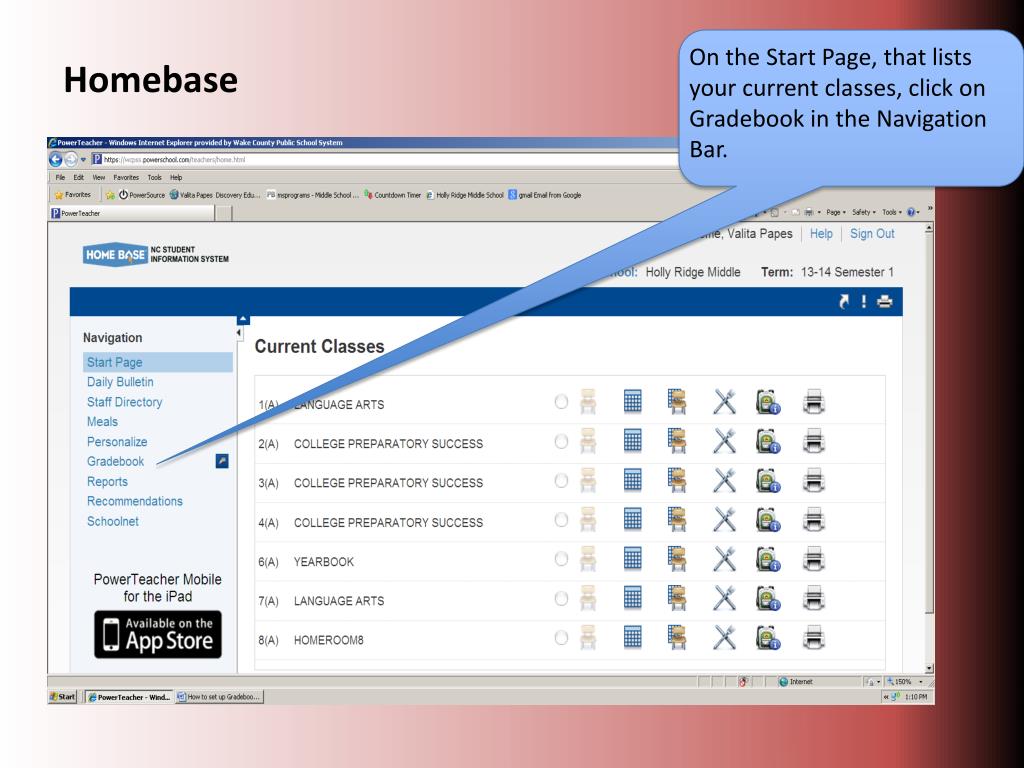Open attendance grid for 6(A) Yearbook
Viewport: 1024px width, 768px height.
[x=632, y=559]
